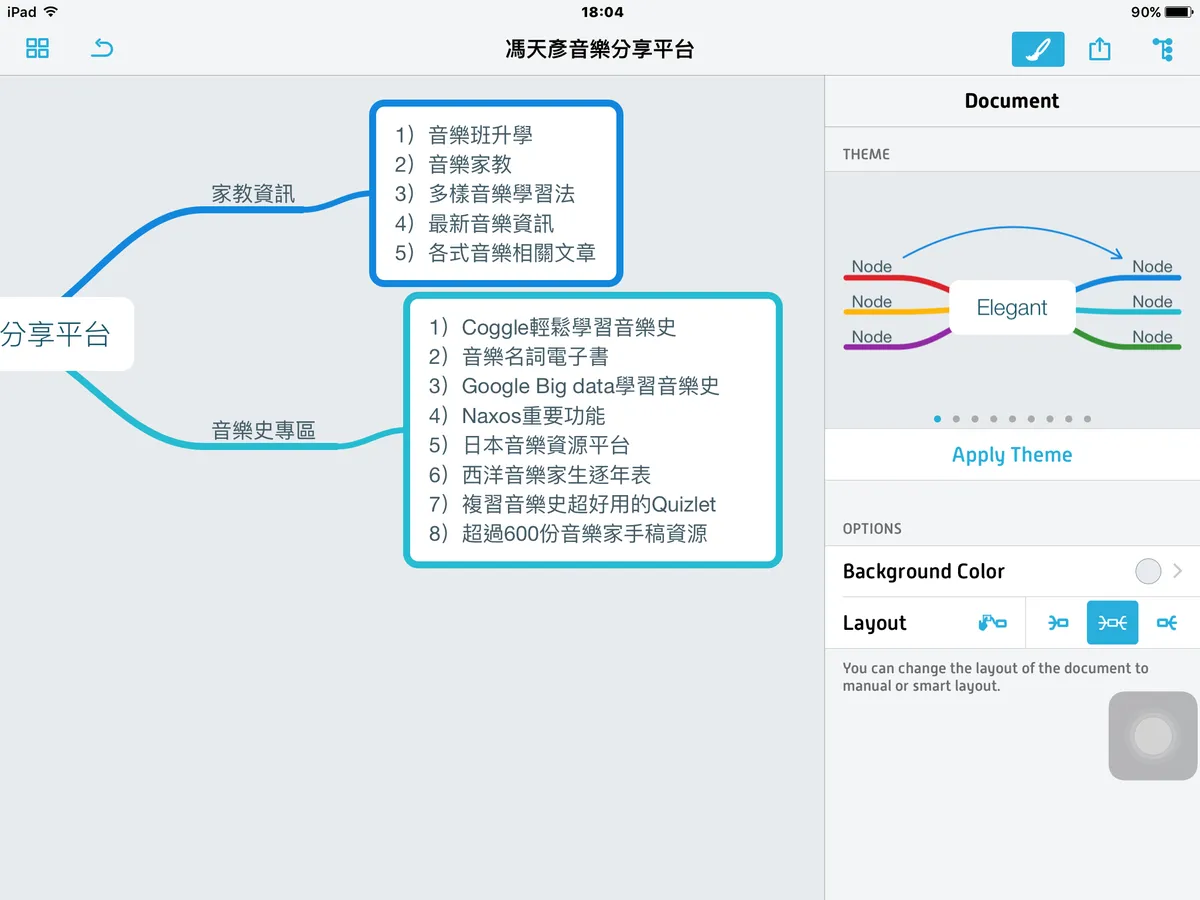The image size is (1200, 900).
Task: Open the share menu
Action: coord(1100,48)
